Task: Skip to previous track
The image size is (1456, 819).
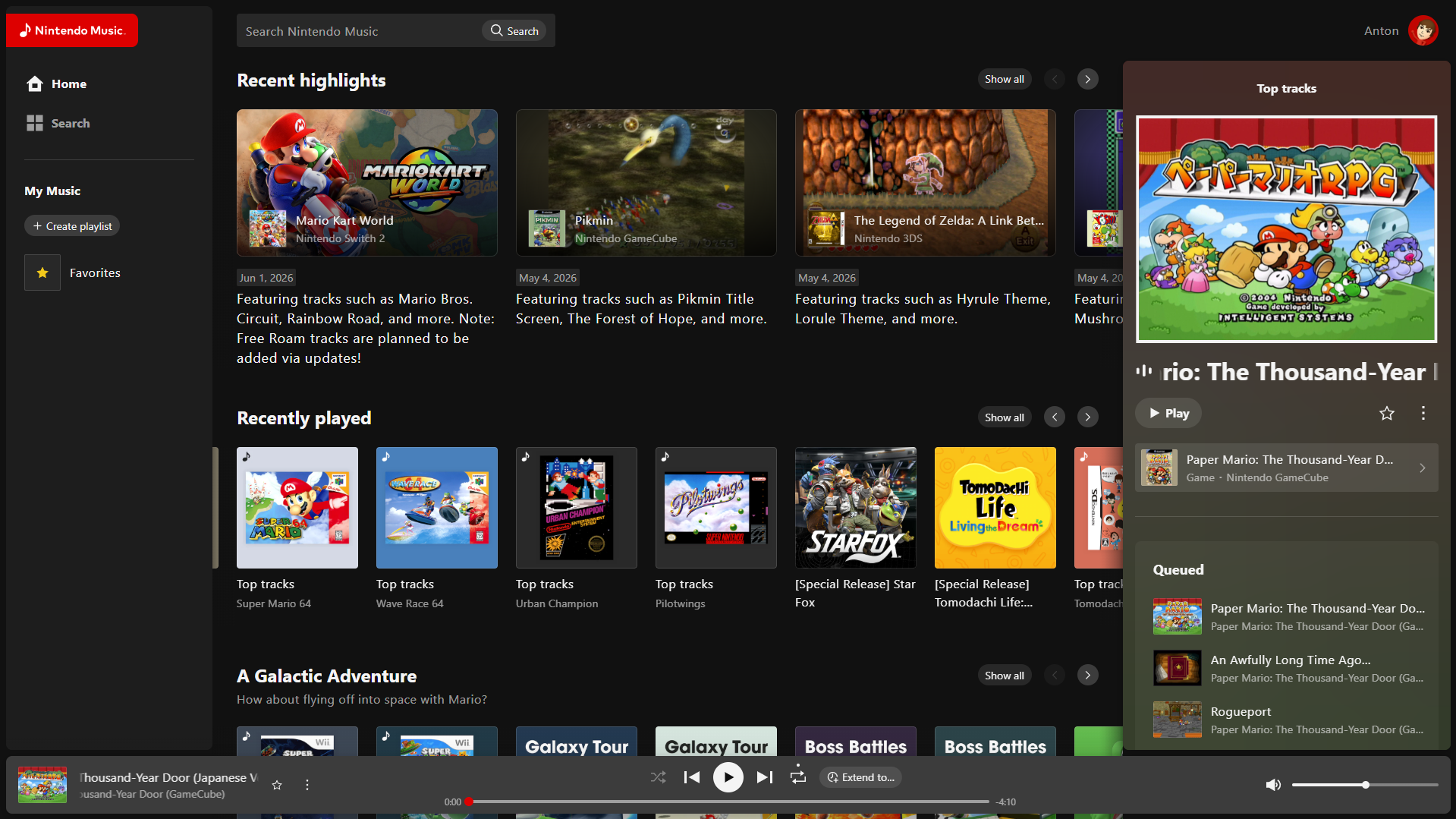Action: (691, 777)
